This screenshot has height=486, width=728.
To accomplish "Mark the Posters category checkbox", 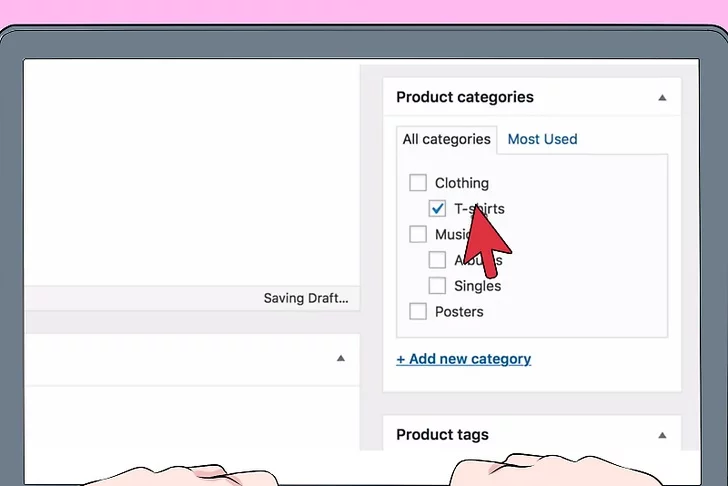I will pyautogui.click(x=418, y=312).
